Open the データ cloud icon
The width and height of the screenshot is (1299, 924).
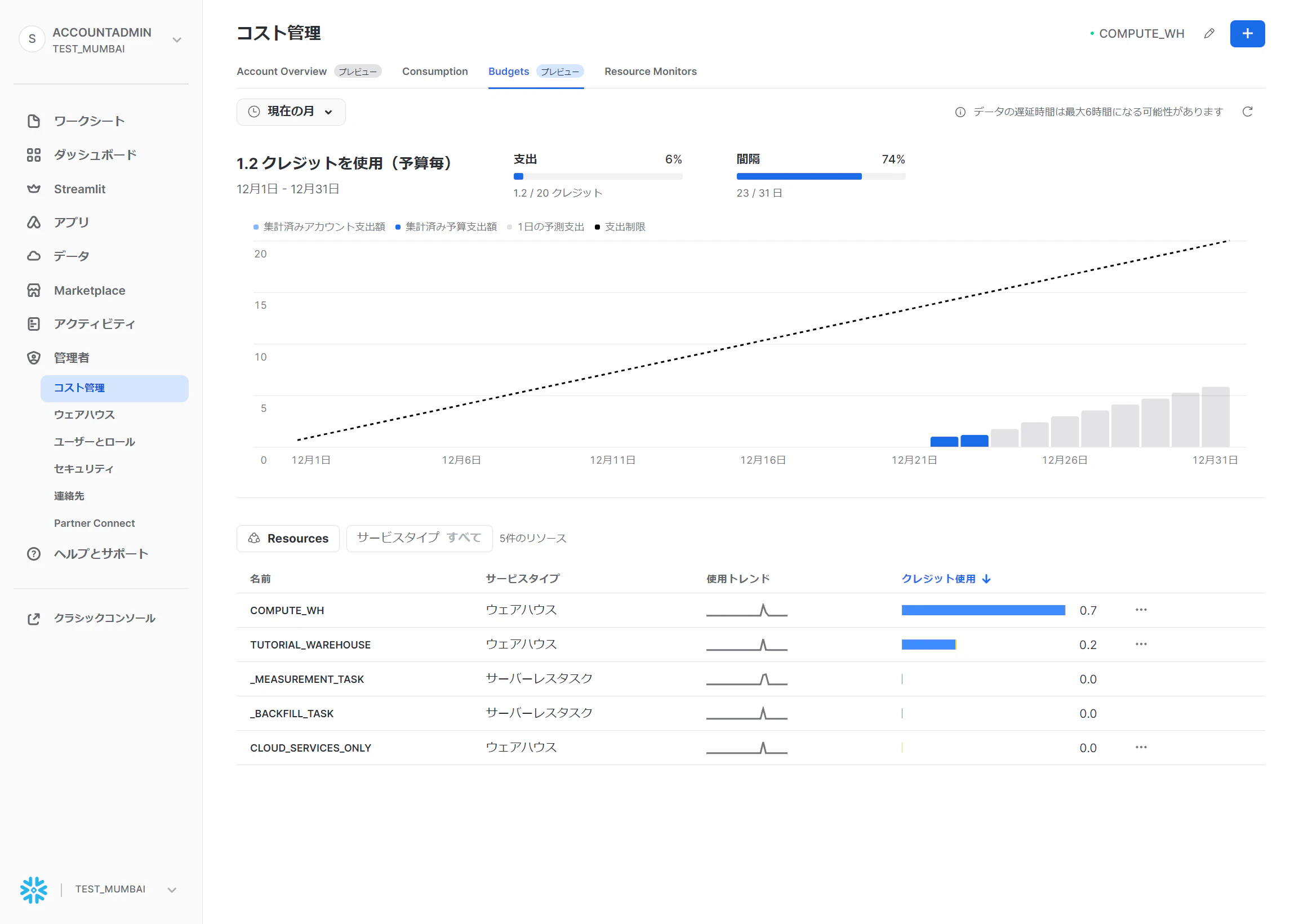pos(34,256)
